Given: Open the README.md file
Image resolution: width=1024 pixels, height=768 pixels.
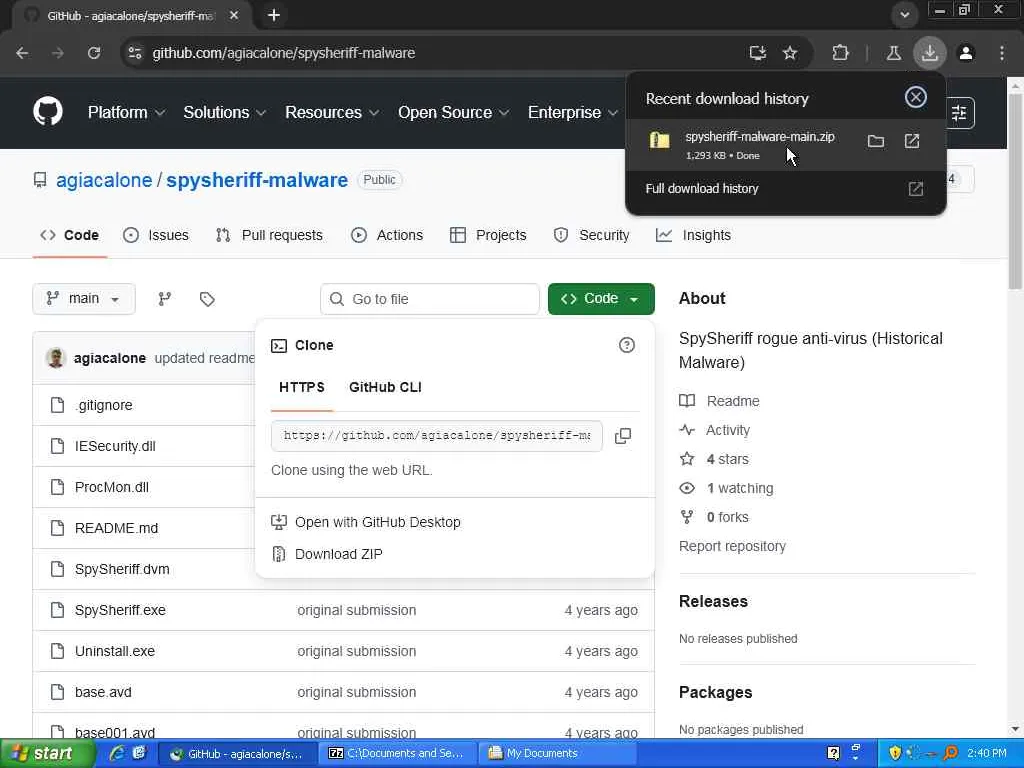Looking at the screenshot, I should (x=116, y=528).
